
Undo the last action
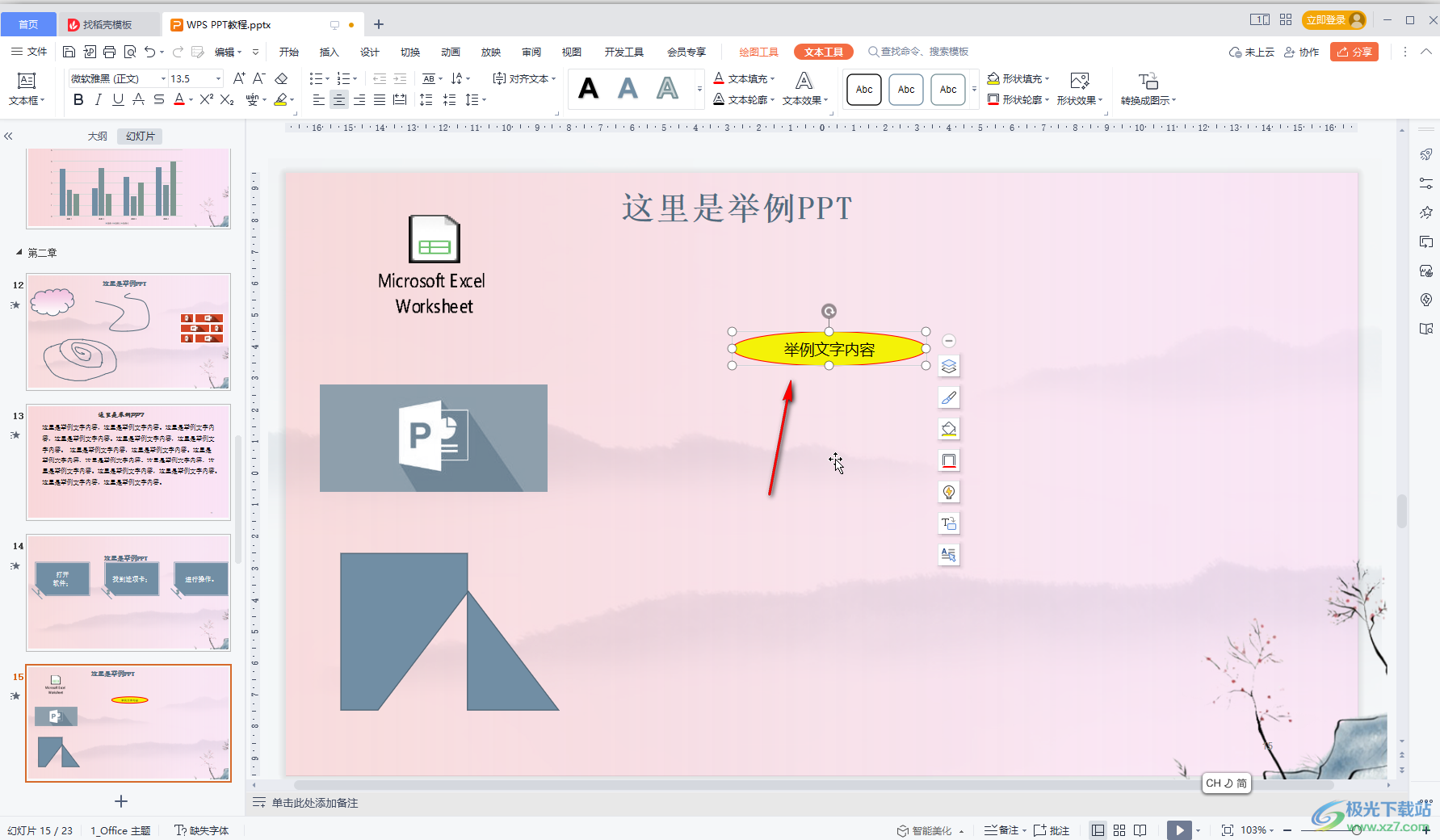coord(149,52)
